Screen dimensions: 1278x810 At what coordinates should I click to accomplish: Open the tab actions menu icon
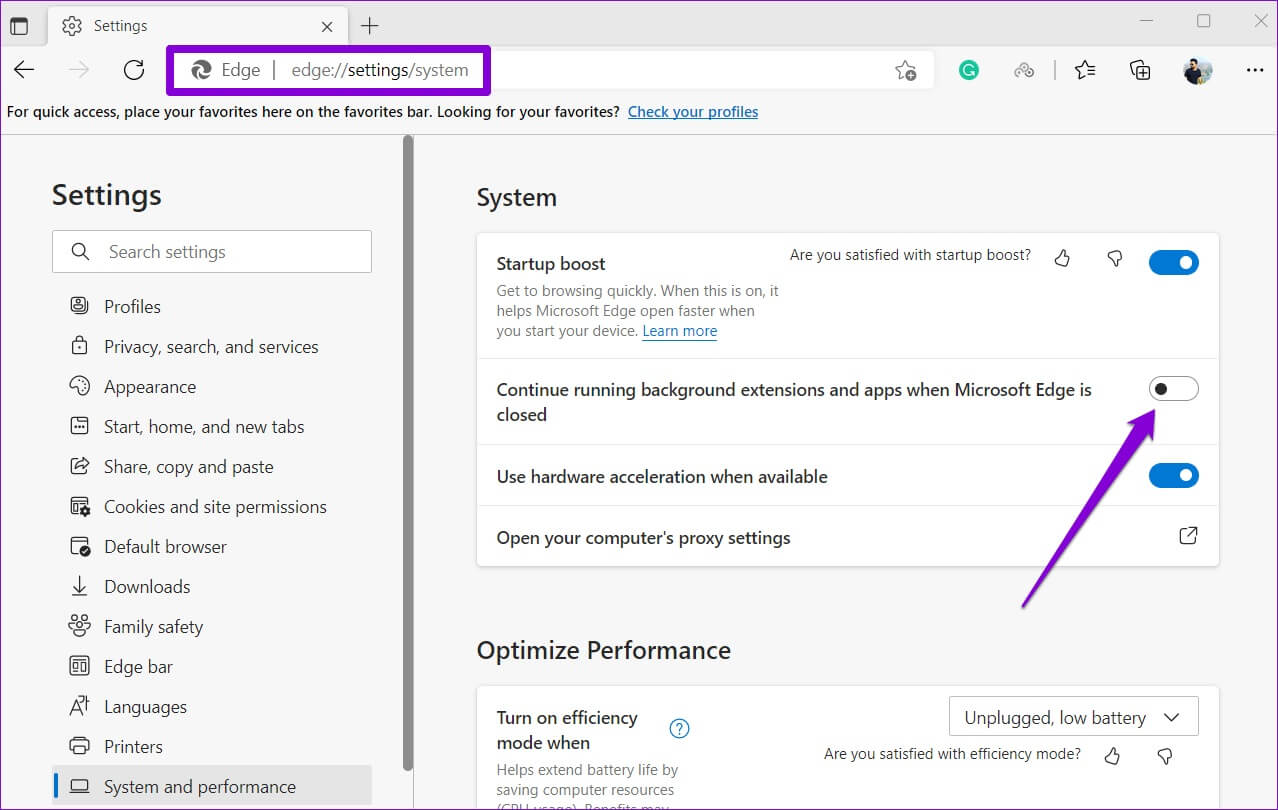[19, 25]
